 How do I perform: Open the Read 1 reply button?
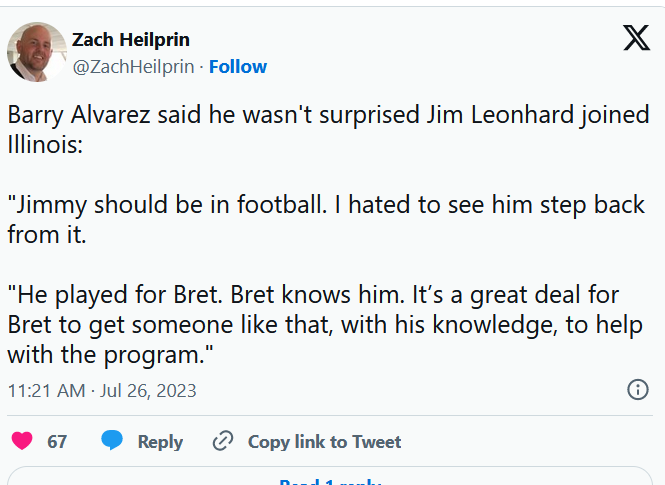(x=329, y=479)
